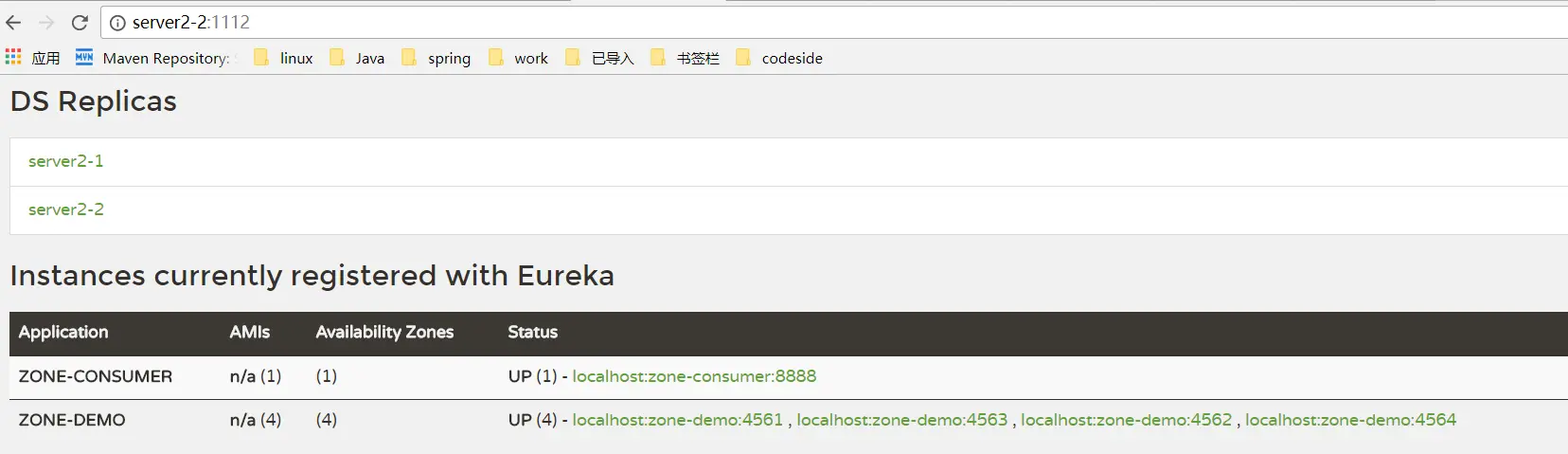This screenshot has width=1568, height=454.
Task: Reload the page with the refresh icon
Action: [x=80, y=23]
